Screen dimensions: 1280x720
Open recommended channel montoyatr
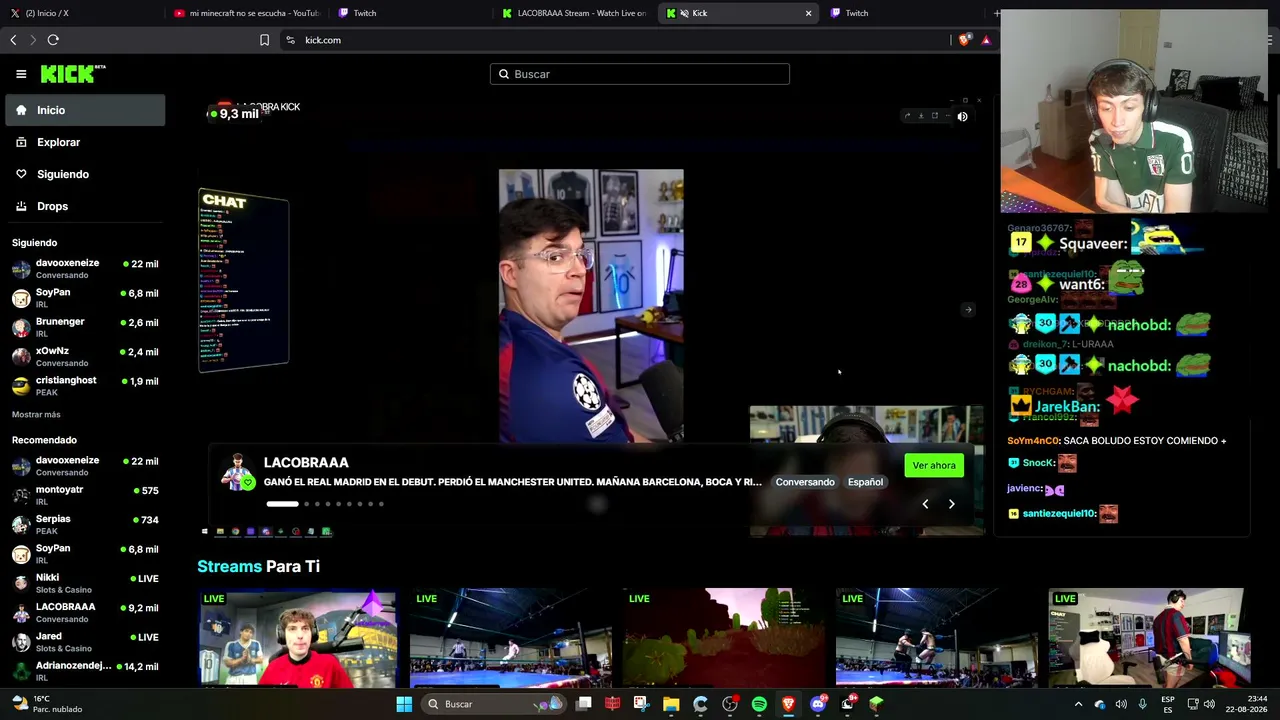[x=85, y=495]
